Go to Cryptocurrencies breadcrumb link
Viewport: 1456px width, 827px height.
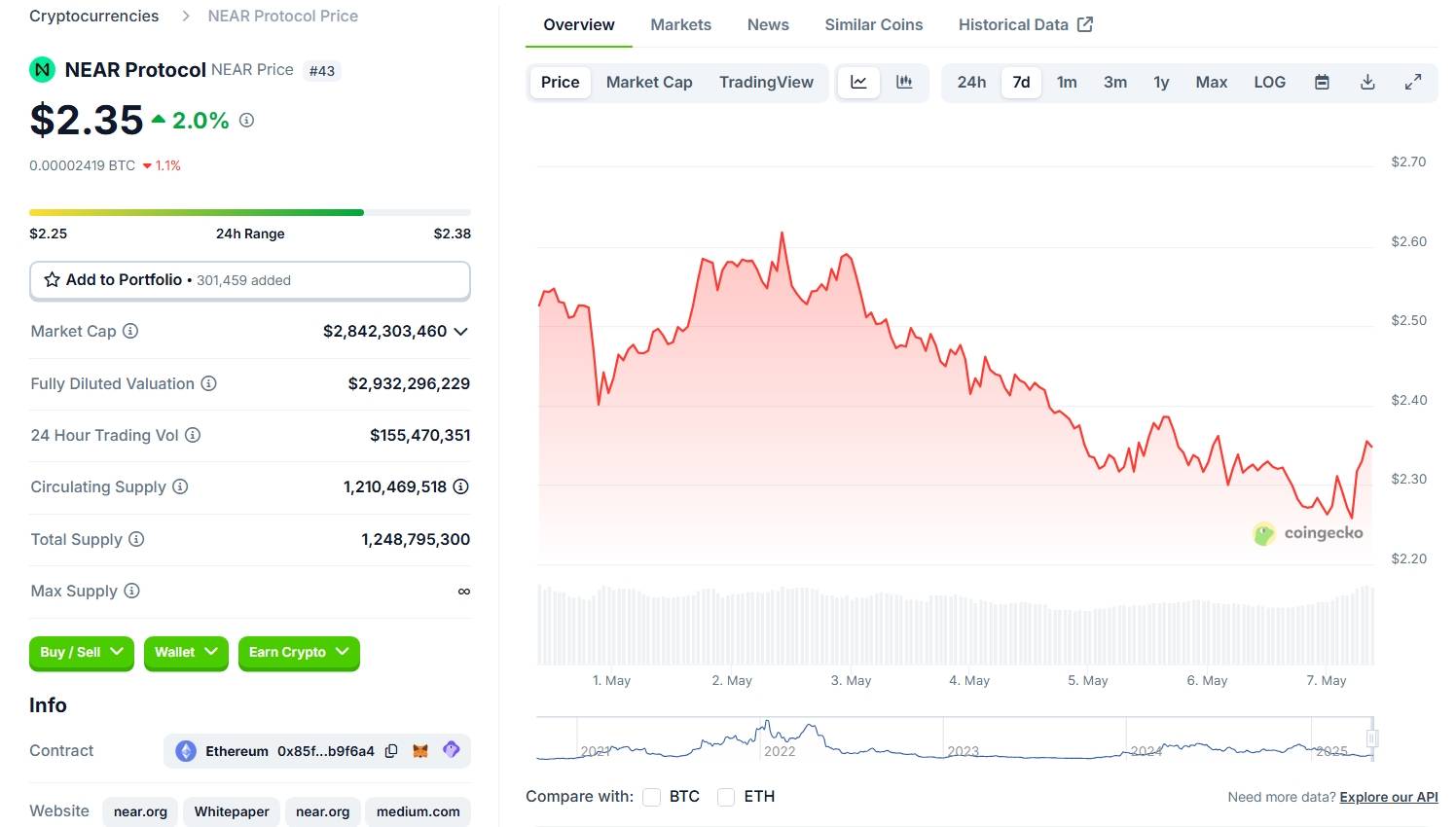tap(93, 17)
